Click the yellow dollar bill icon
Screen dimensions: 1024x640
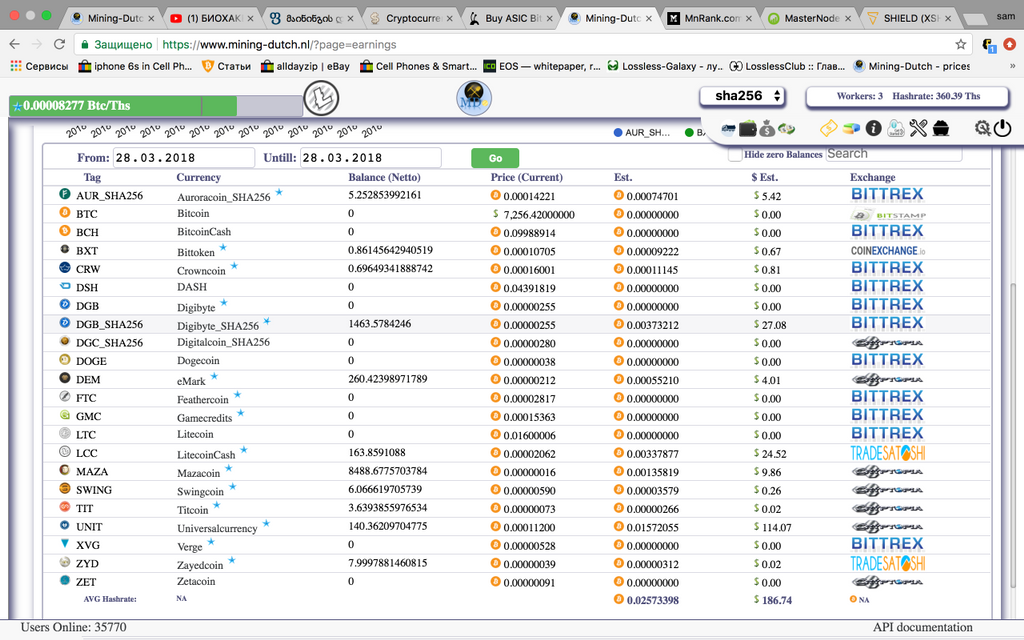click(x=828, y=129)
